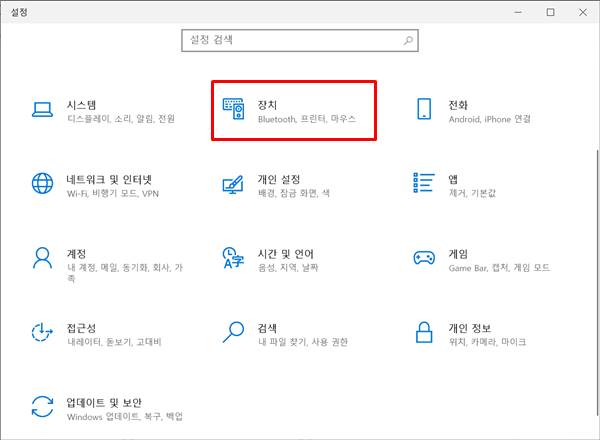Open the 게임 controller icon

click(424, 257)
